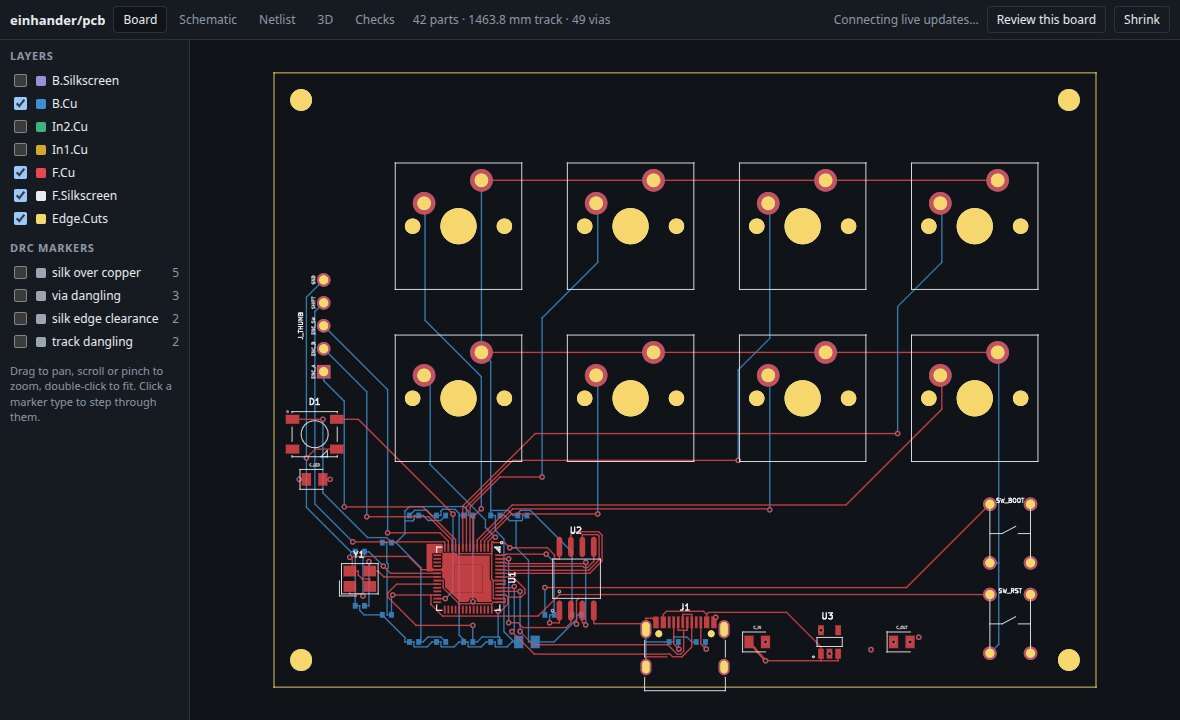Select the U3 regulator footprint
Viewport: 1180px width, 720px height.
[x=829, y=642]
